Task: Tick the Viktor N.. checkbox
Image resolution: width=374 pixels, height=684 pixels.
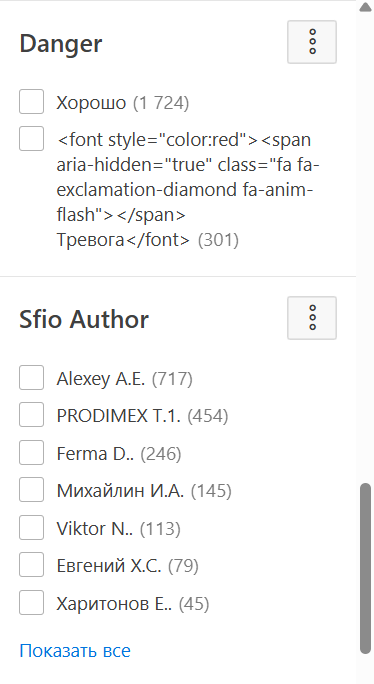Action: click(x=31, y=527)
